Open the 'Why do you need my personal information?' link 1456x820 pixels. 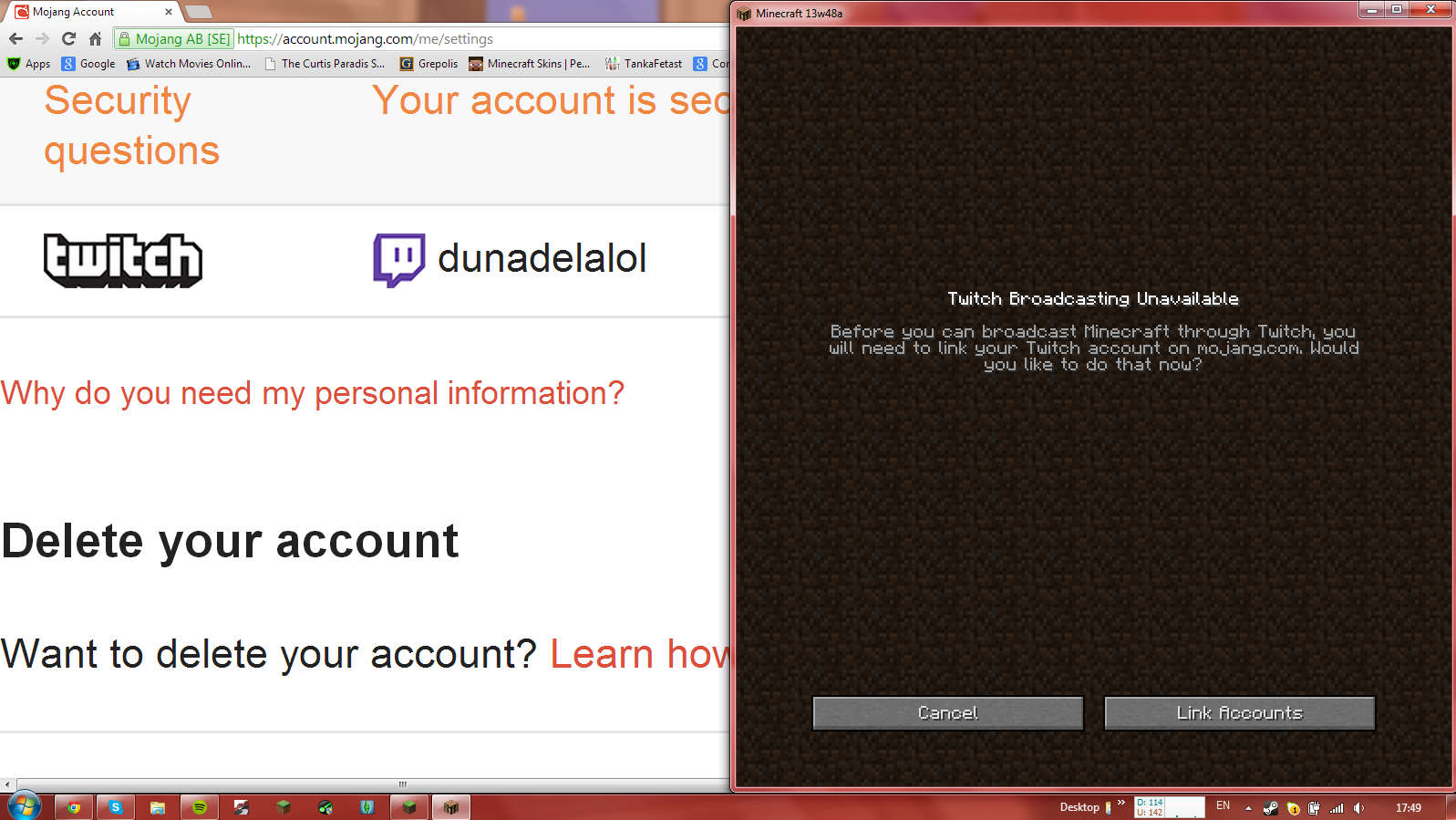pyautogui.click(x=313, y=393)
